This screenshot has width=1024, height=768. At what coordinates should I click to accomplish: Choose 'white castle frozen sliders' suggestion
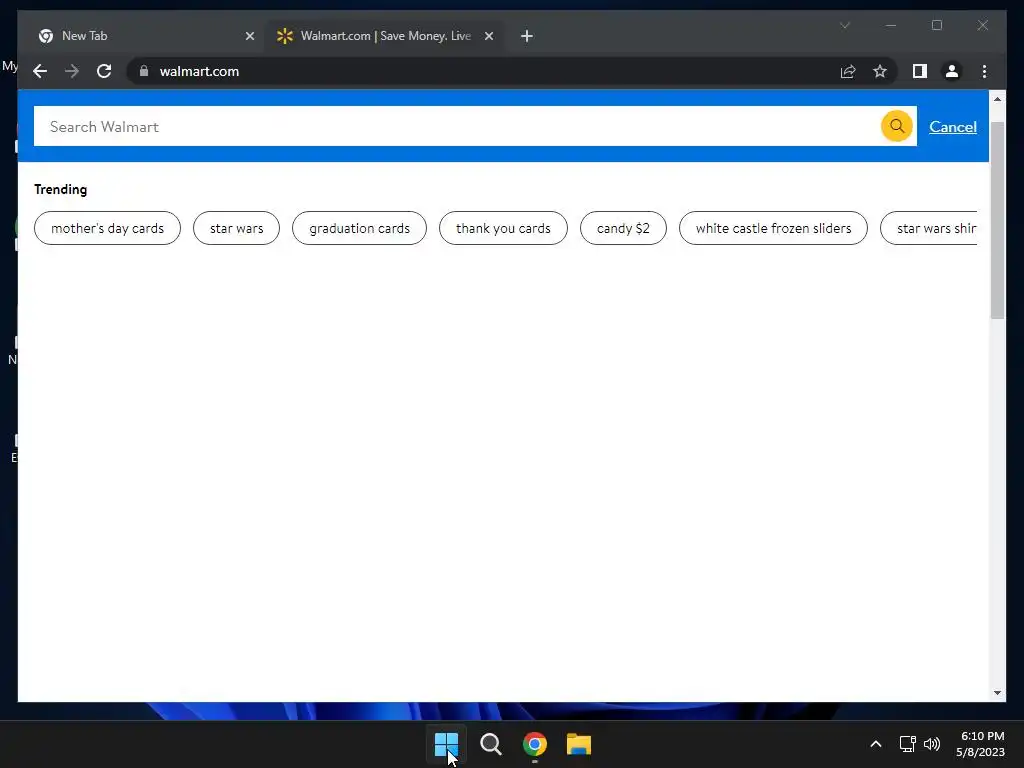pos(773,228)
